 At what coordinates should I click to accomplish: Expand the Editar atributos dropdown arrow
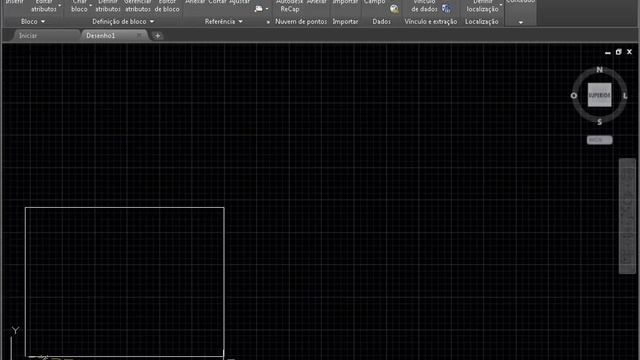tap(60, 6)
